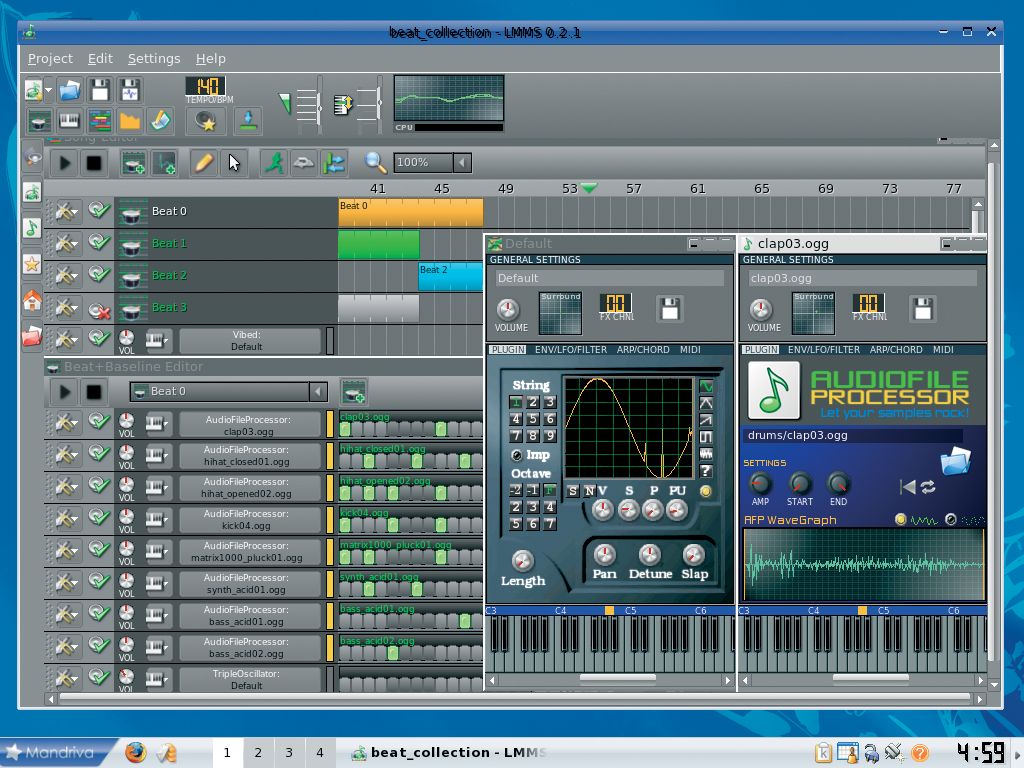Open Vibed plugin help question button
Viewport: 1024px width, 768px height.
tap(706, 471)
